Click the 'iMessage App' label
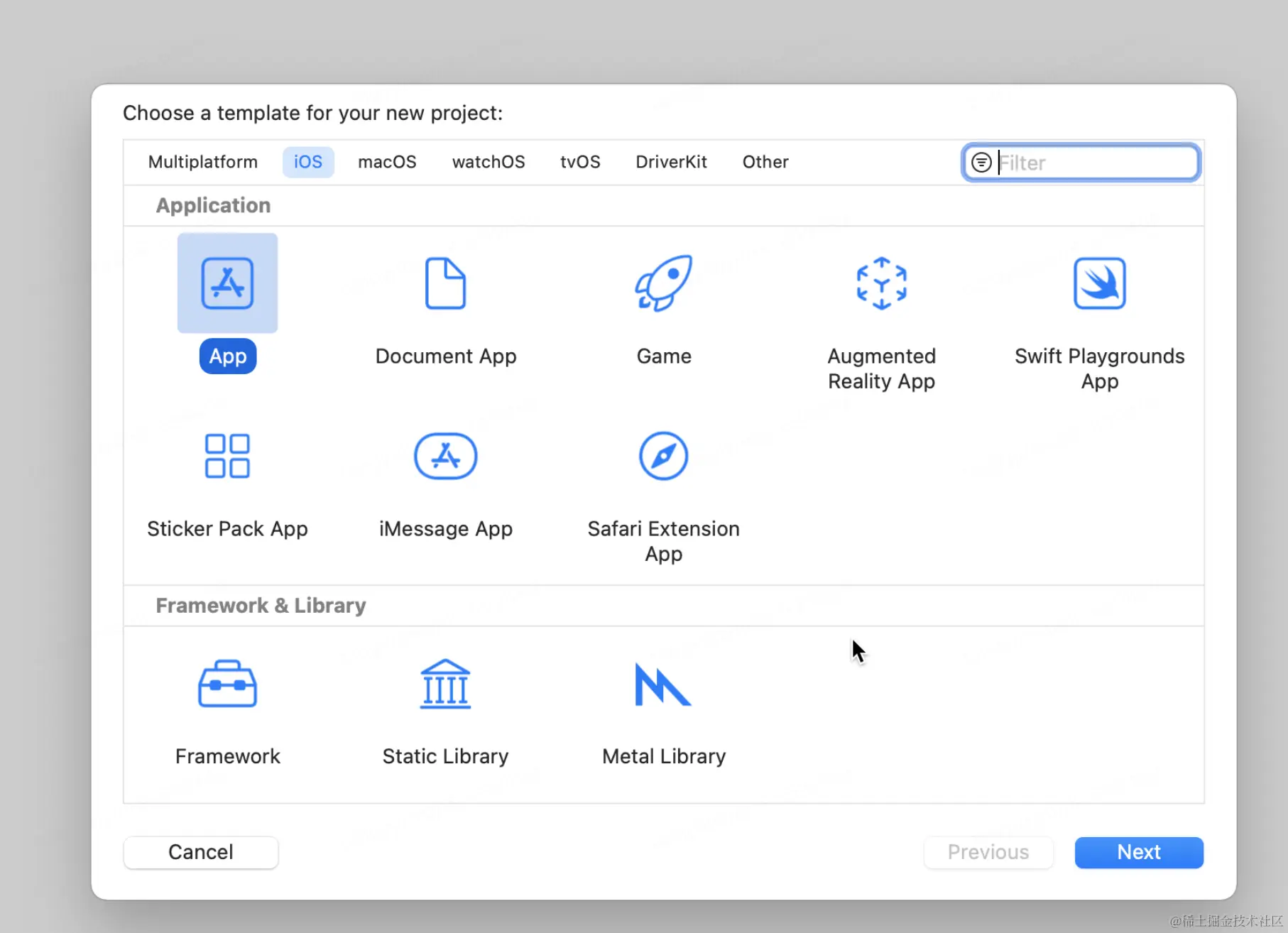Viewport: 1288px width, 933px height. [446, 529]
